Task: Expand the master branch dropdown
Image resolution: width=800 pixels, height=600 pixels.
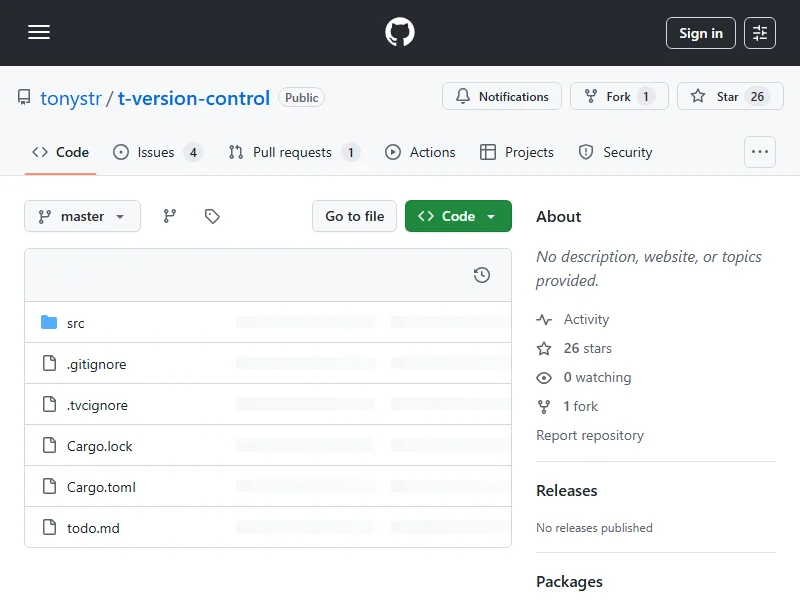Action: point(82,216)
